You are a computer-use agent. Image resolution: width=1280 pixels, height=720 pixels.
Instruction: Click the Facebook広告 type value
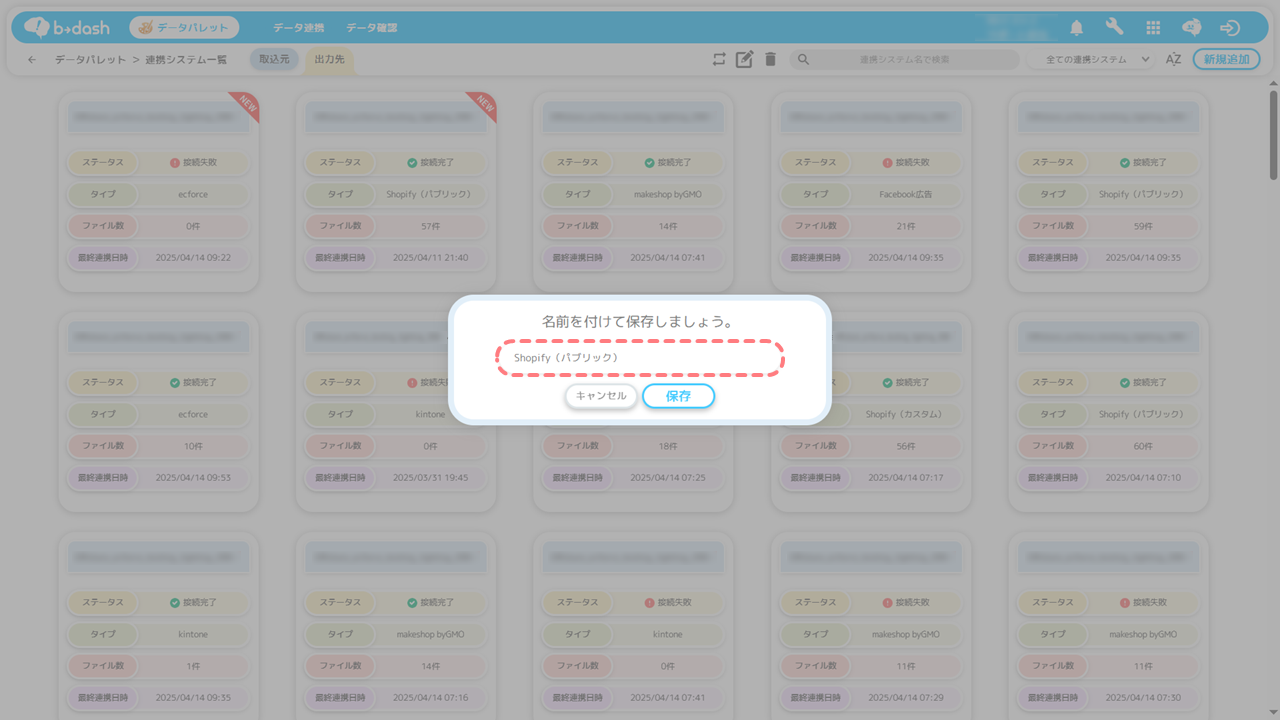point(904,194)
